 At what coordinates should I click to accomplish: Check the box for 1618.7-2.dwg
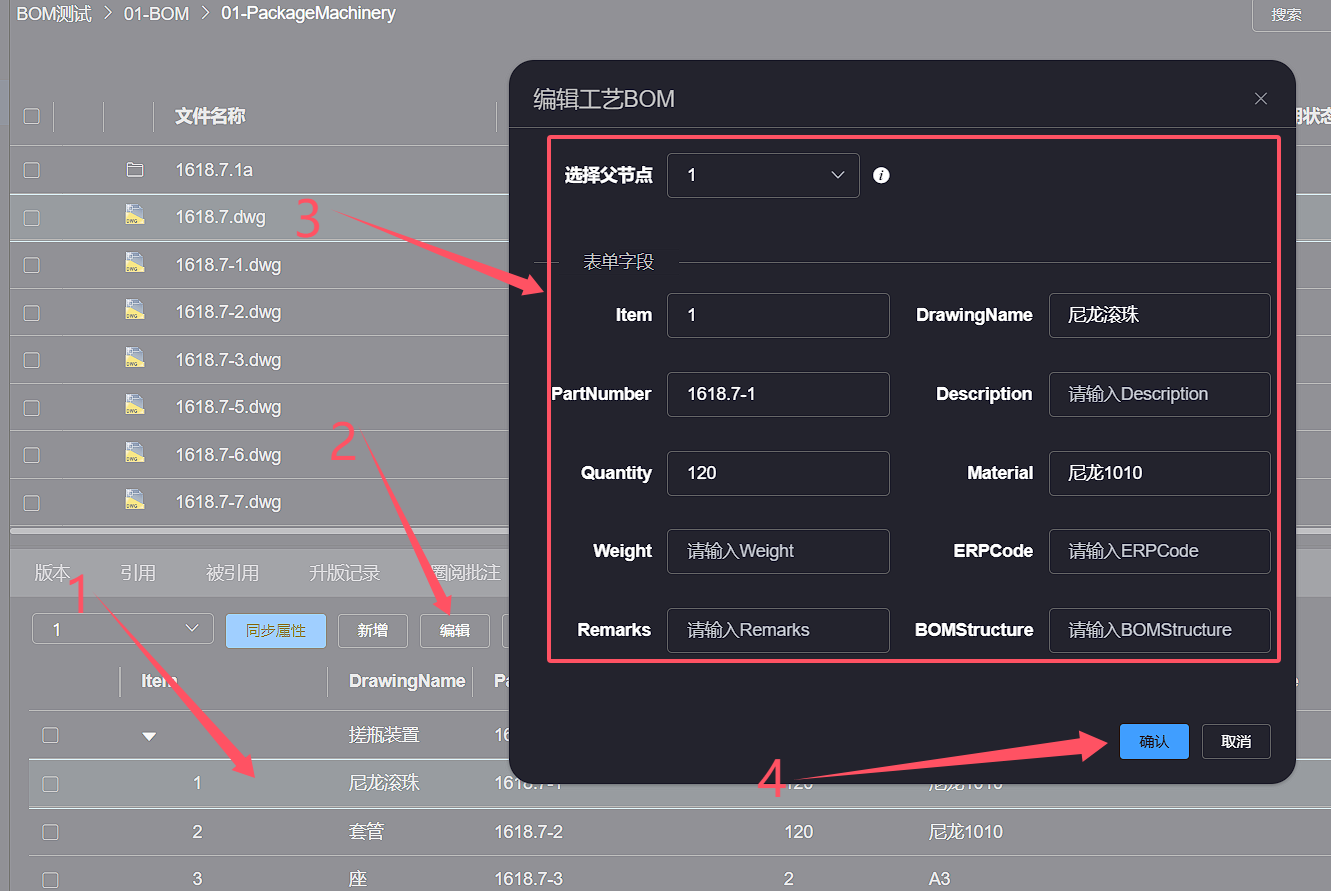[x=32, y=312]
